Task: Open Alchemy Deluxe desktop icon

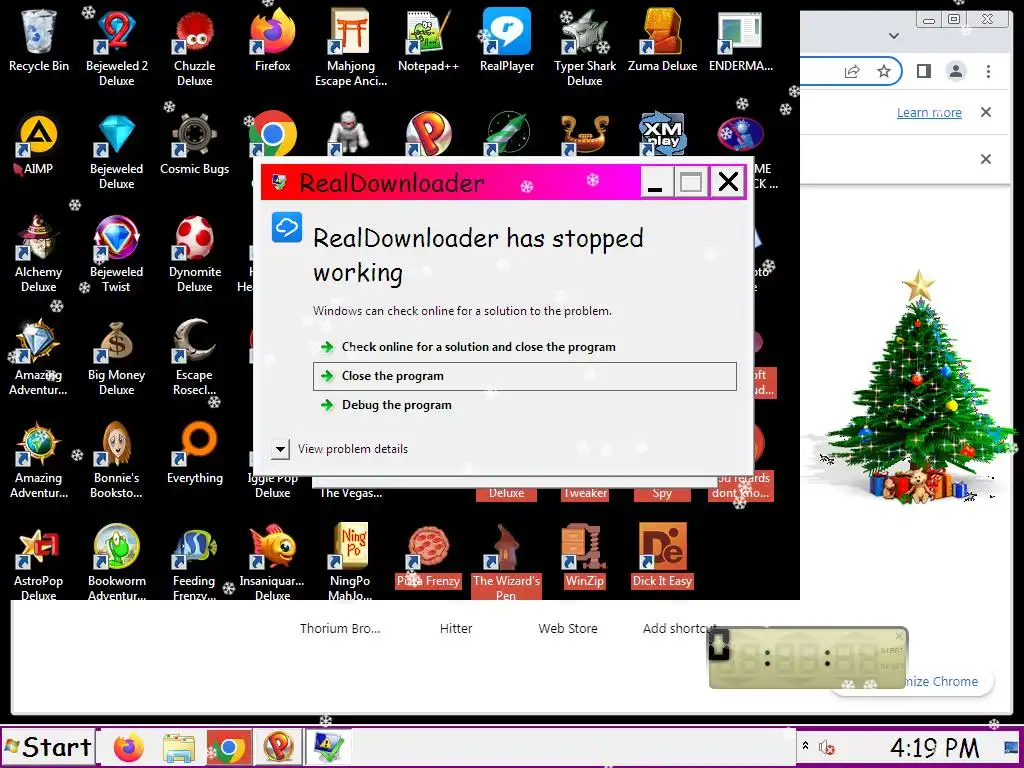Action: point(39,255)
